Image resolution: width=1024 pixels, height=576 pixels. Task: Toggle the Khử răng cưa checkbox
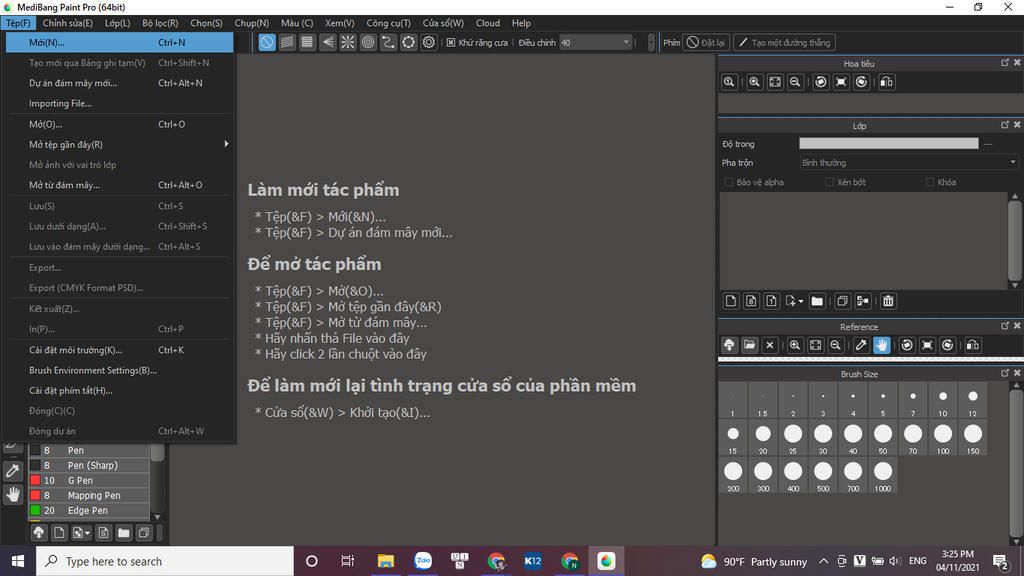tap(451, 42)
